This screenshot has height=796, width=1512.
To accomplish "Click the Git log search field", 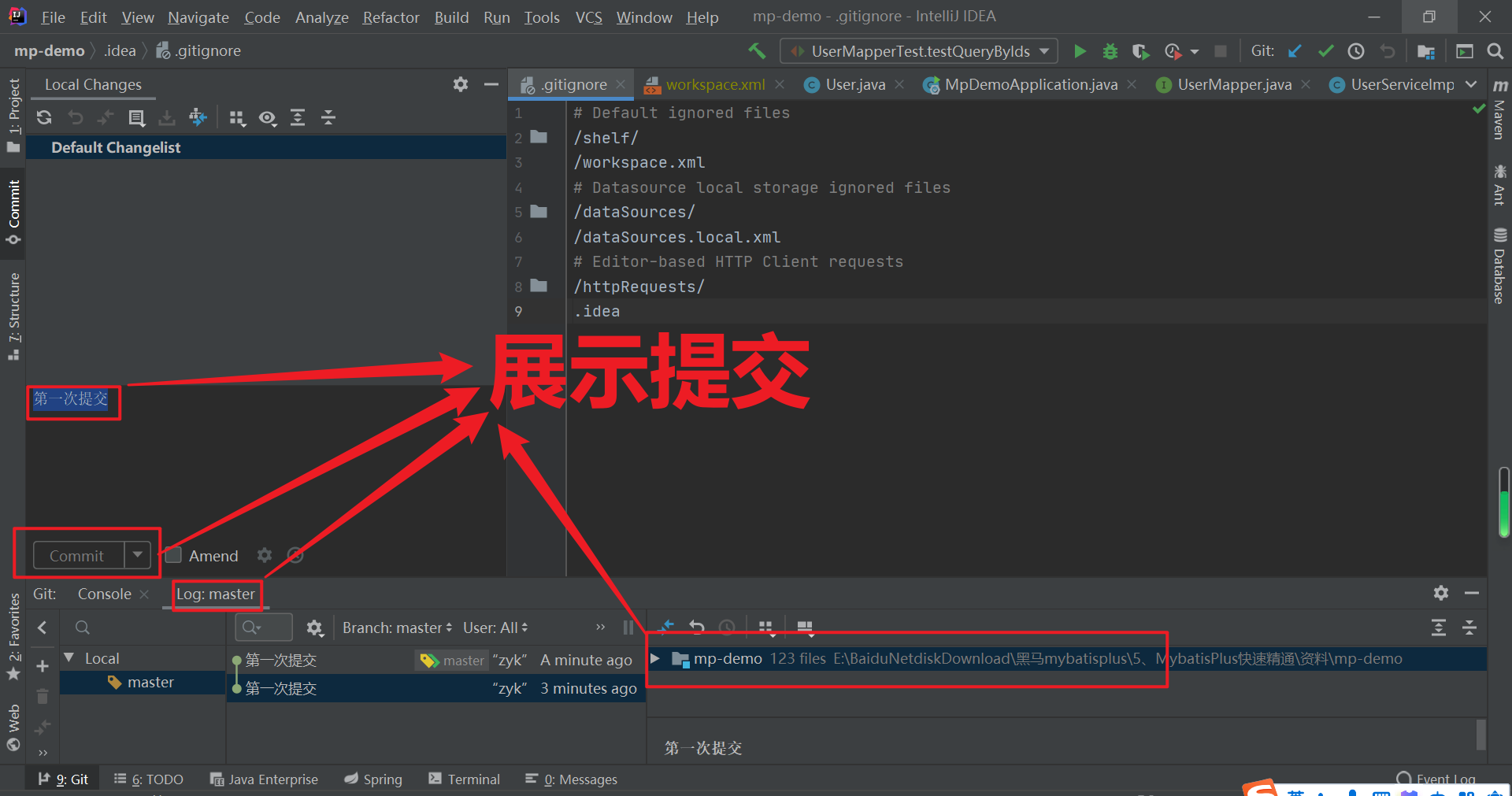I will [264, 628].
